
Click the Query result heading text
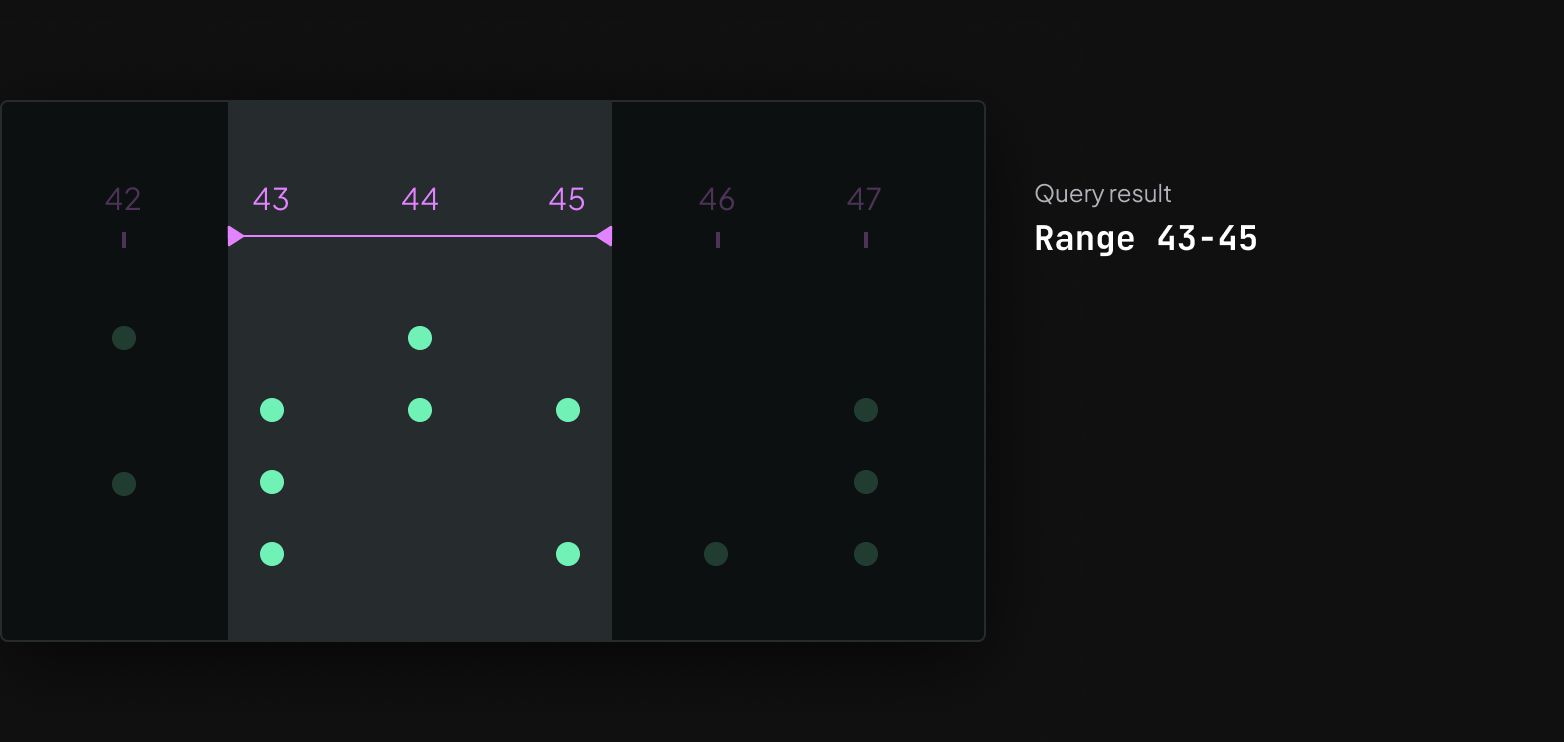[1102, 194]
